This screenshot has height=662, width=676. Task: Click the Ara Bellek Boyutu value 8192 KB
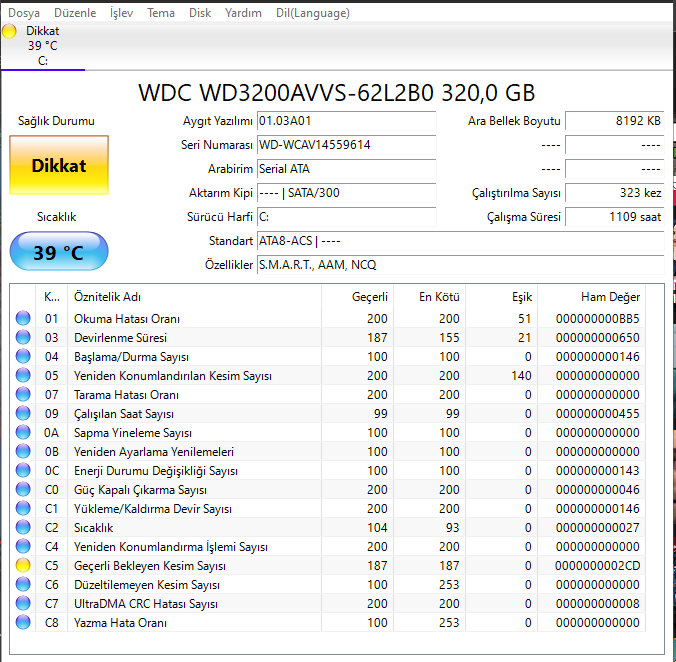click(x=614, y=121)
